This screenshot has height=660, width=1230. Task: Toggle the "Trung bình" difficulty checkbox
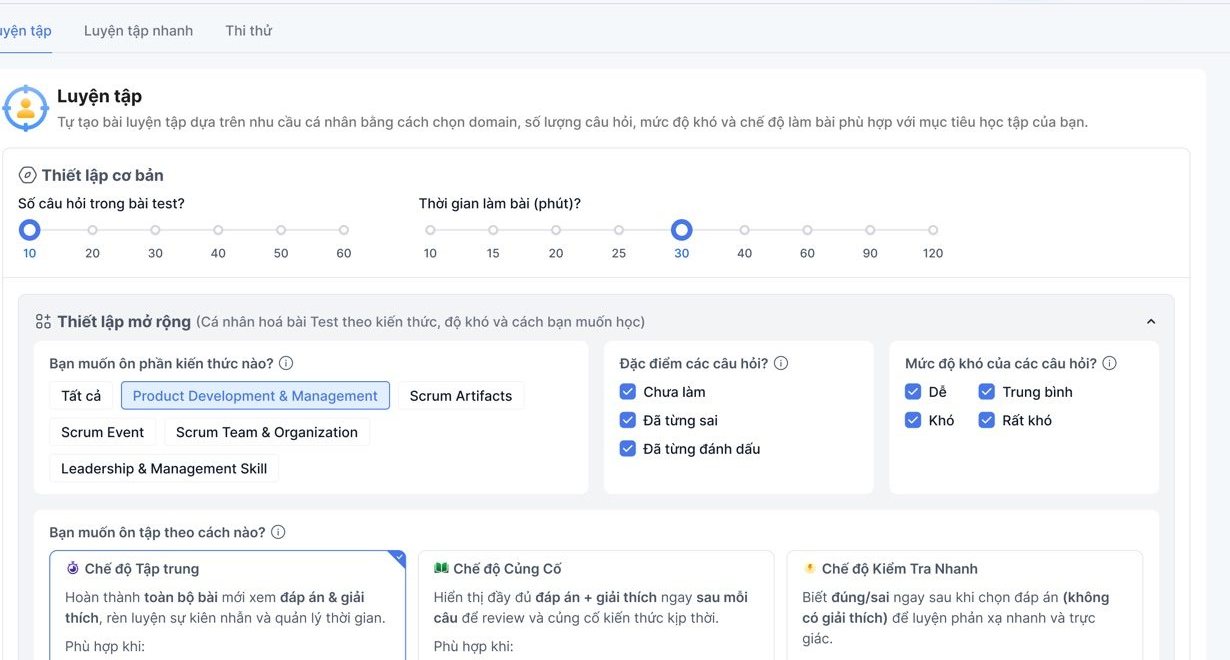pos(987,392)
